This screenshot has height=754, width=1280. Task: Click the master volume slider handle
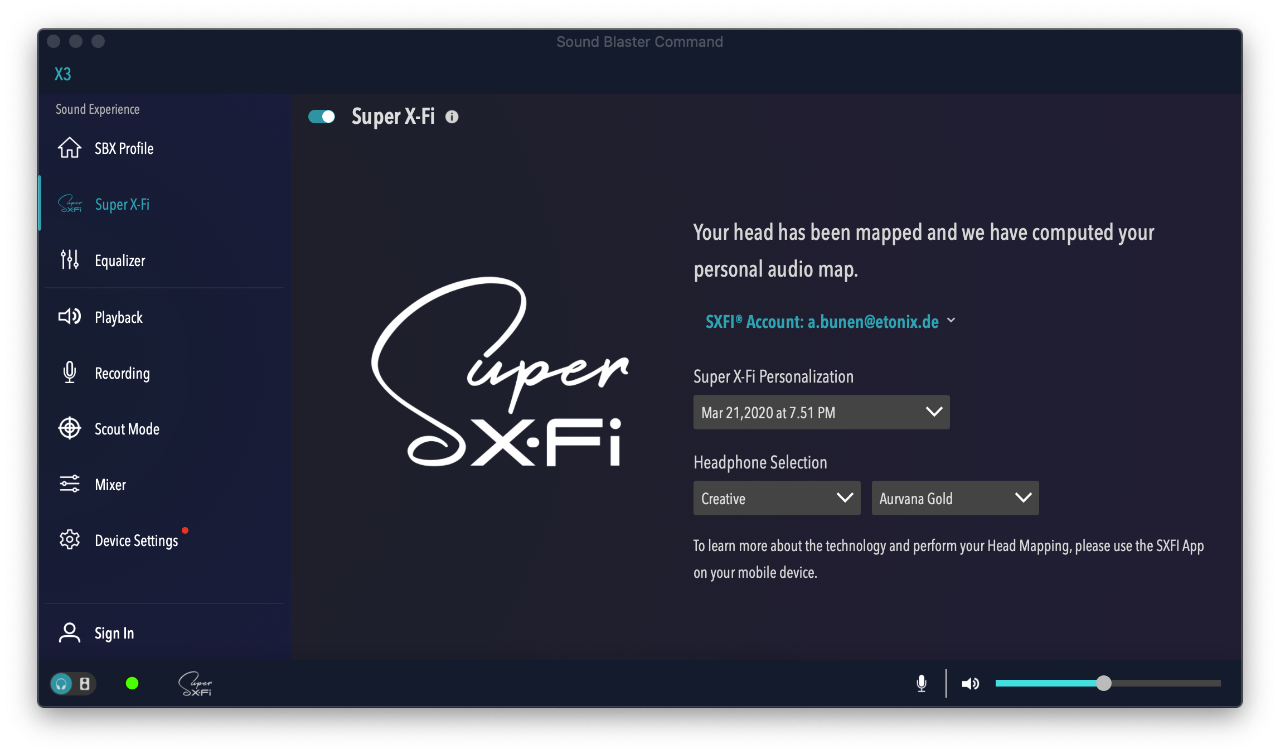tap(1103, 684)
